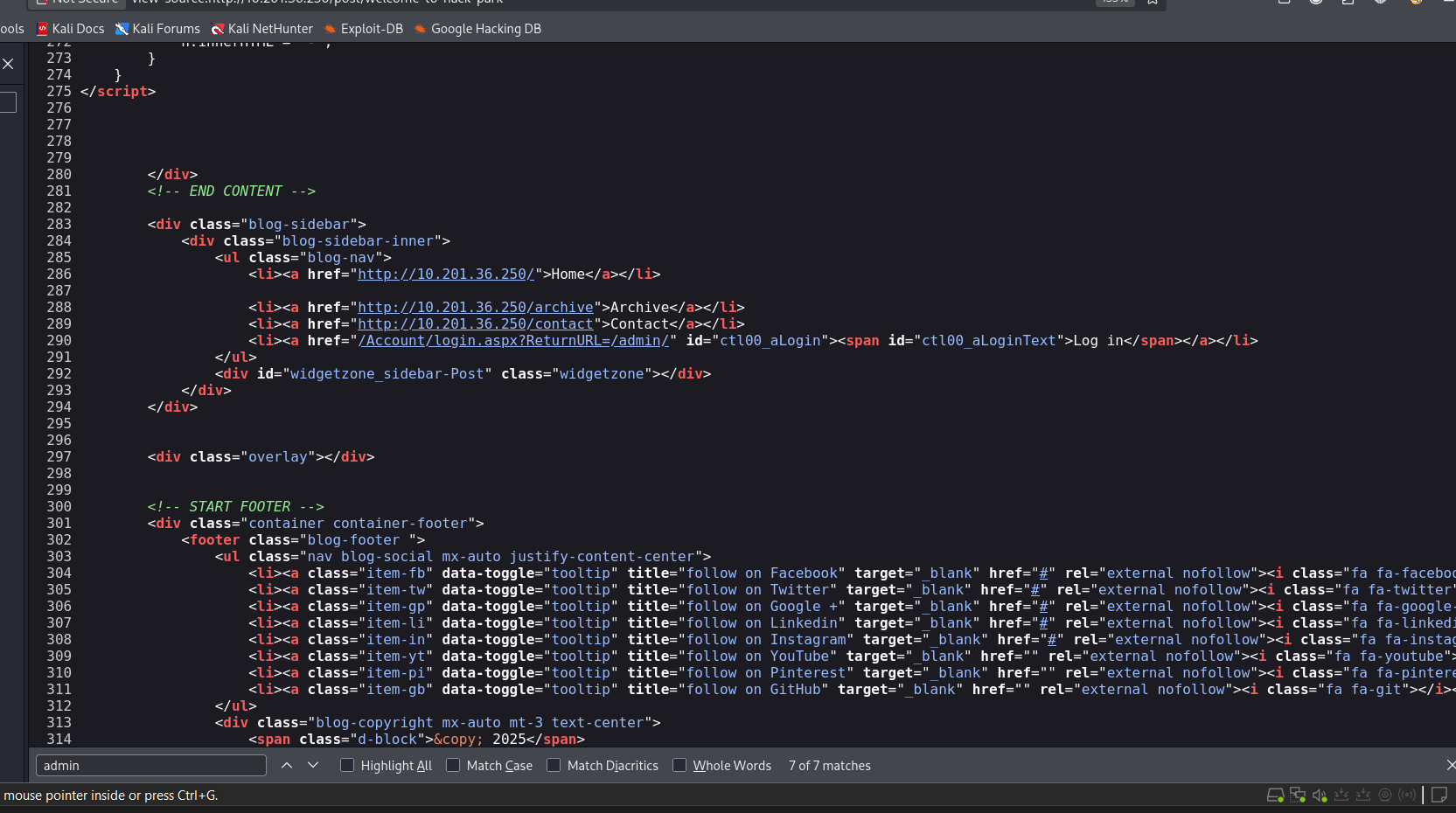Click the find bar search field

[150, 765]
